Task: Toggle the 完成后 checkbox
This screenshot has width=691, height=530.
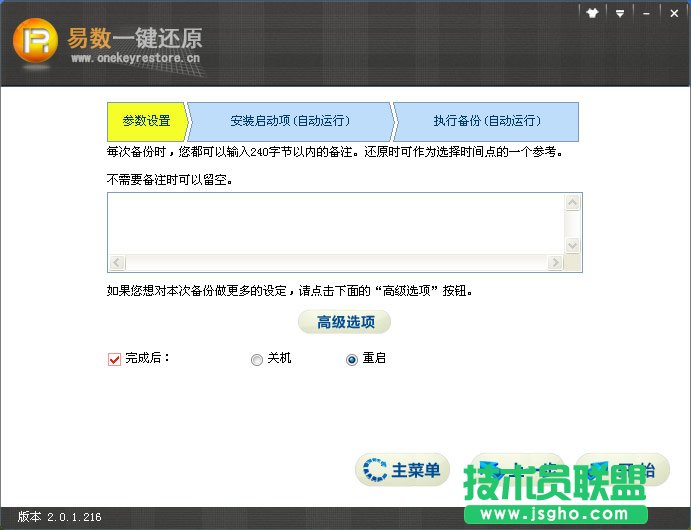Action: point(114,359)
